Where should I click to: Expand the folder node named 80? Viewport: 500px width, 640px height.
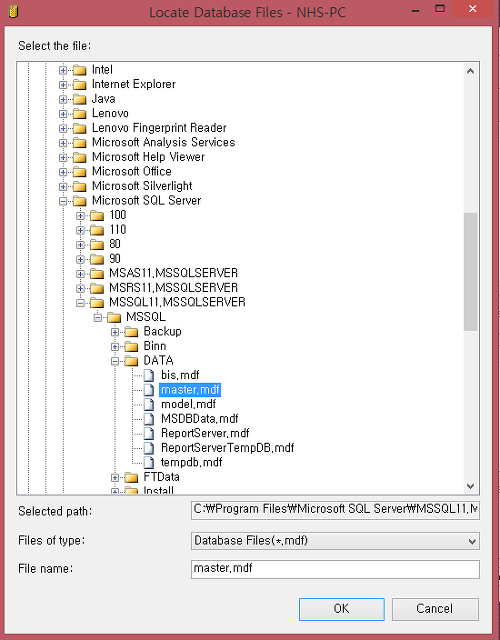(x=80, y=244)
